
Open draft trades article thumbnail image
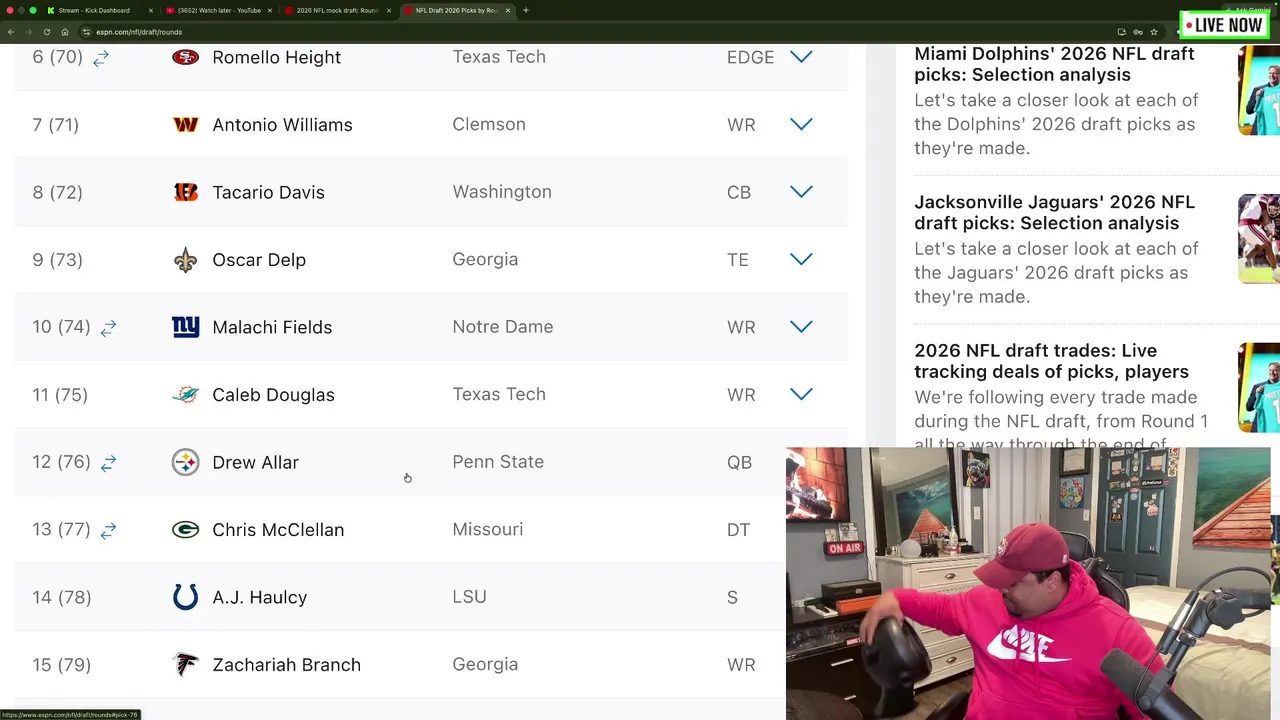click(x=1259, y=388)
